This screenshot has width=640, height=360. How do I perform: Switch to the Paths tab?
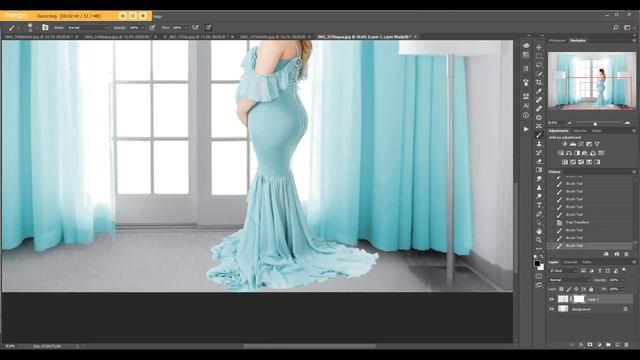(x=587, y=262)
